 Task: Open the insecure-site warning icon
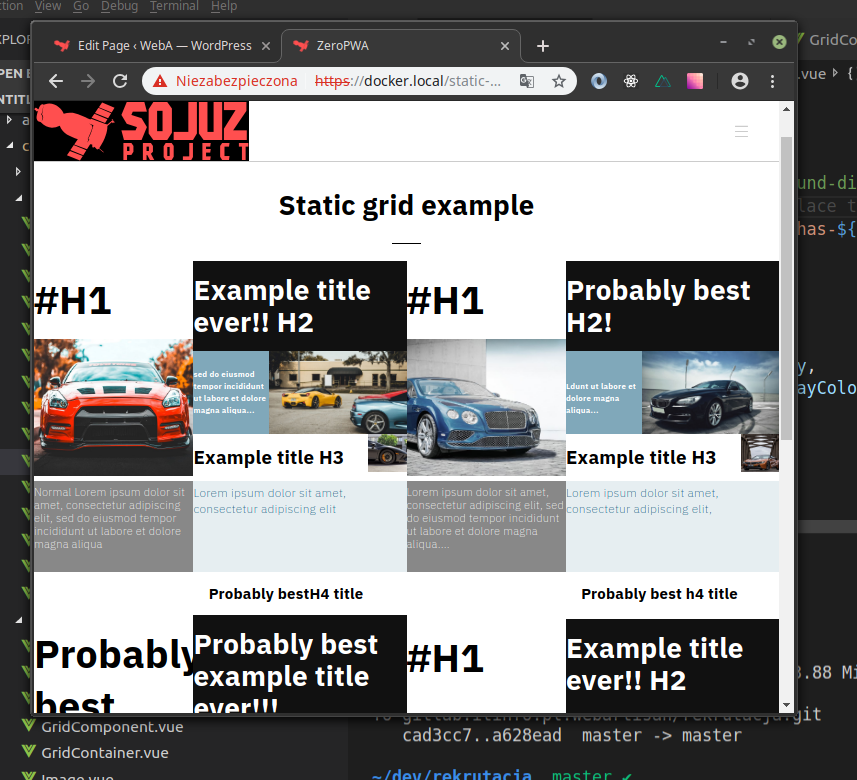coord(160,81)
